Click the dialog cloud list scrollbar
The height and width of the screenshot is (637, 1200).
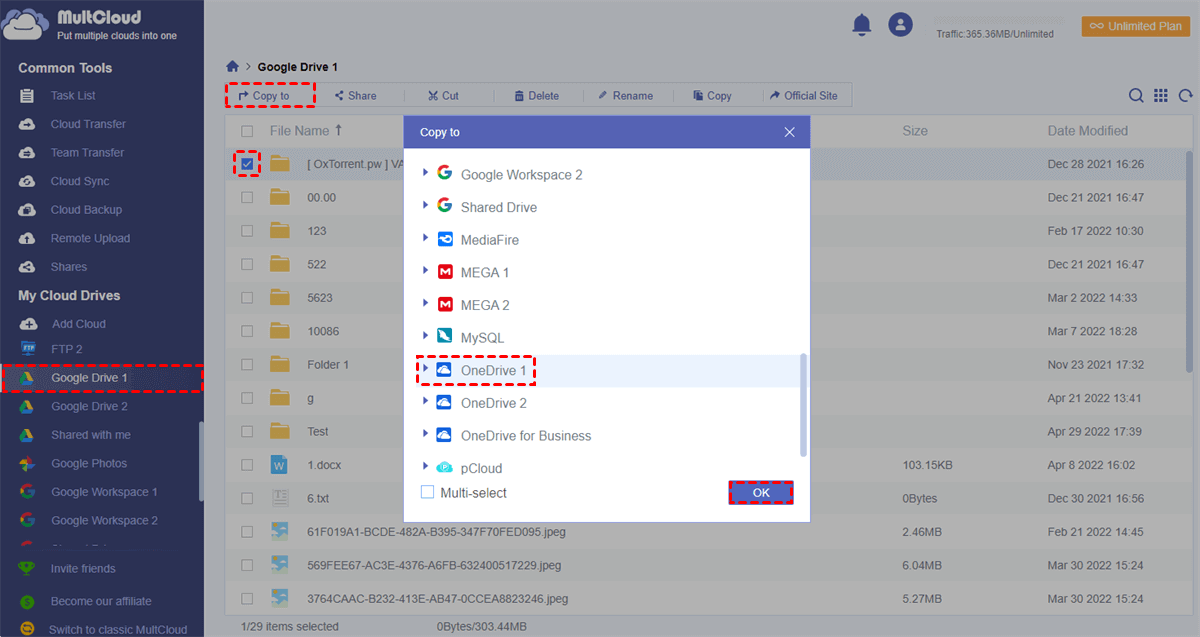coord(803,404)
